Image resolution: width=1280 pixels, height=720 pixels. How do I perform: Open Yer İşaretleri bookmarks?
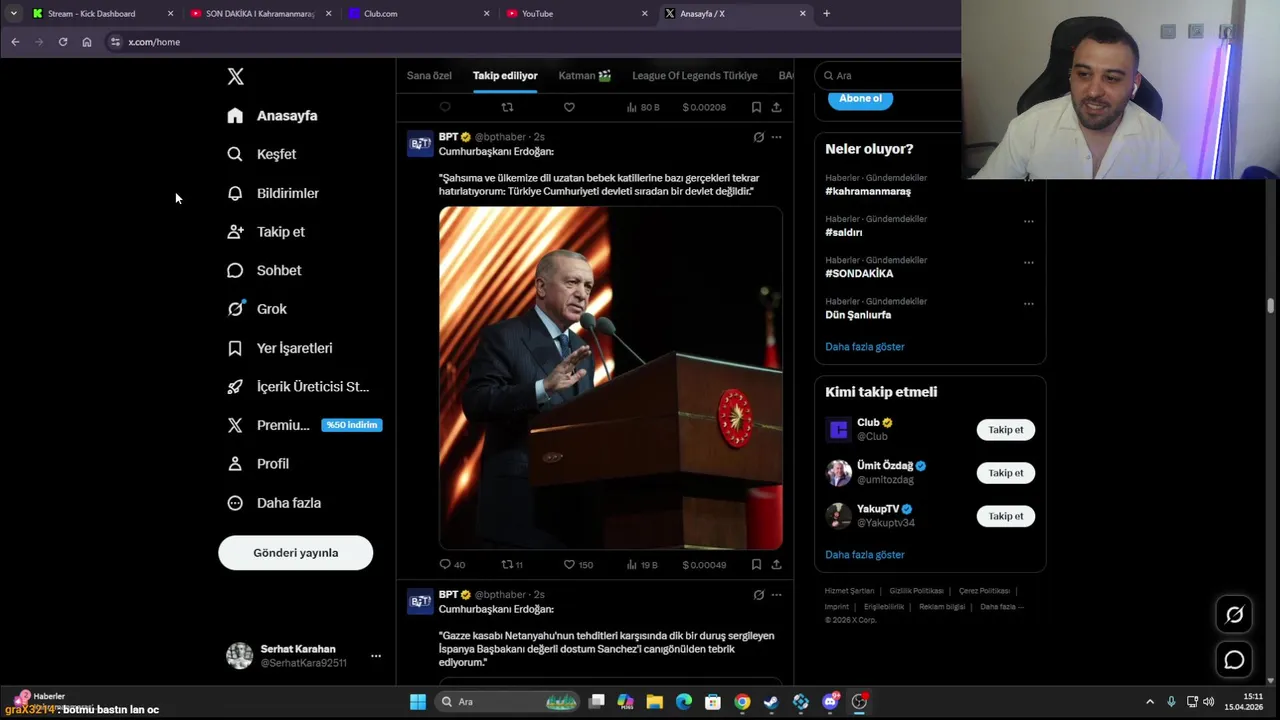pos(280,348)
